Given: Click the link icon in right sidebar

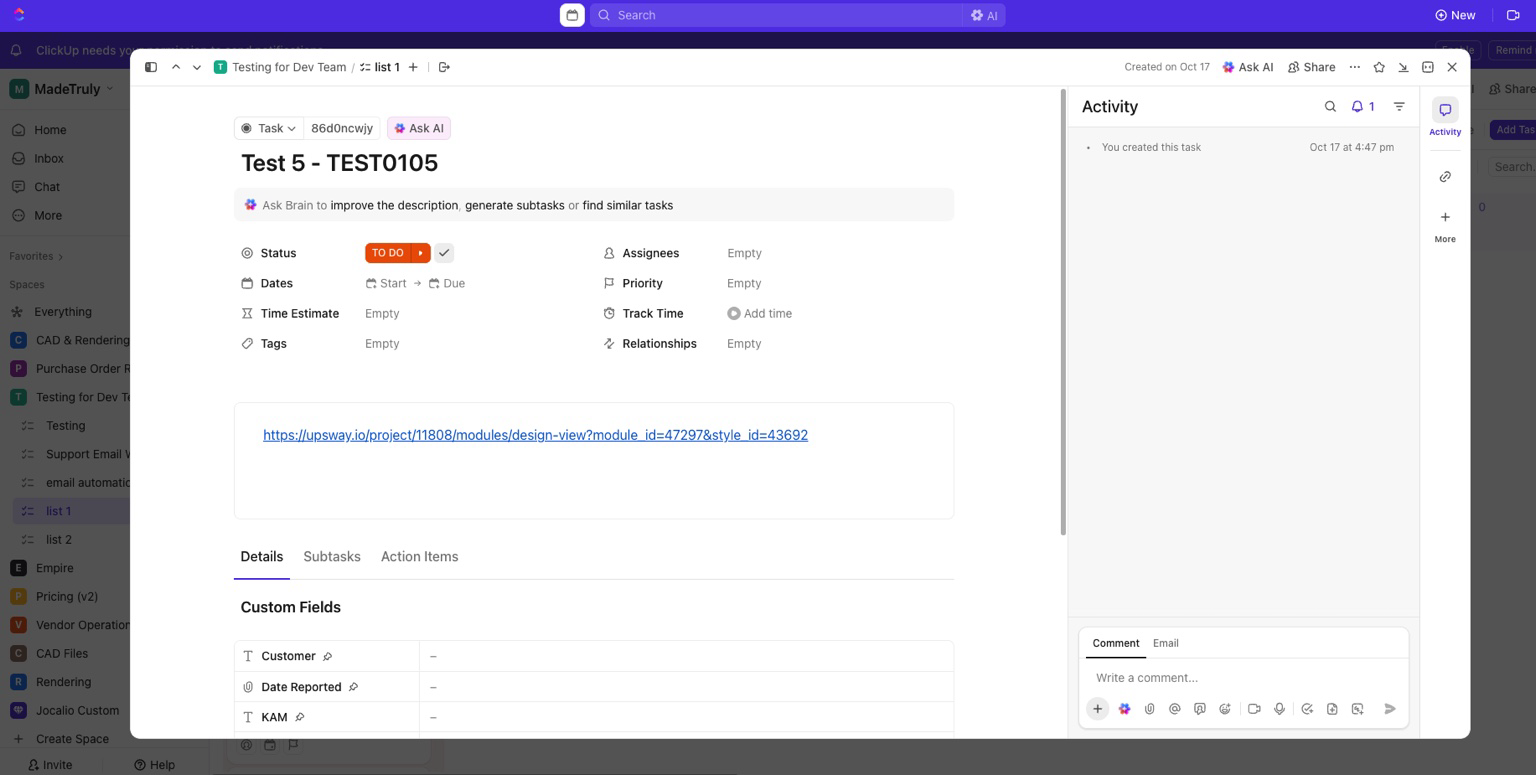Looking at the screenshot, I should click(x=1445, y=177).
